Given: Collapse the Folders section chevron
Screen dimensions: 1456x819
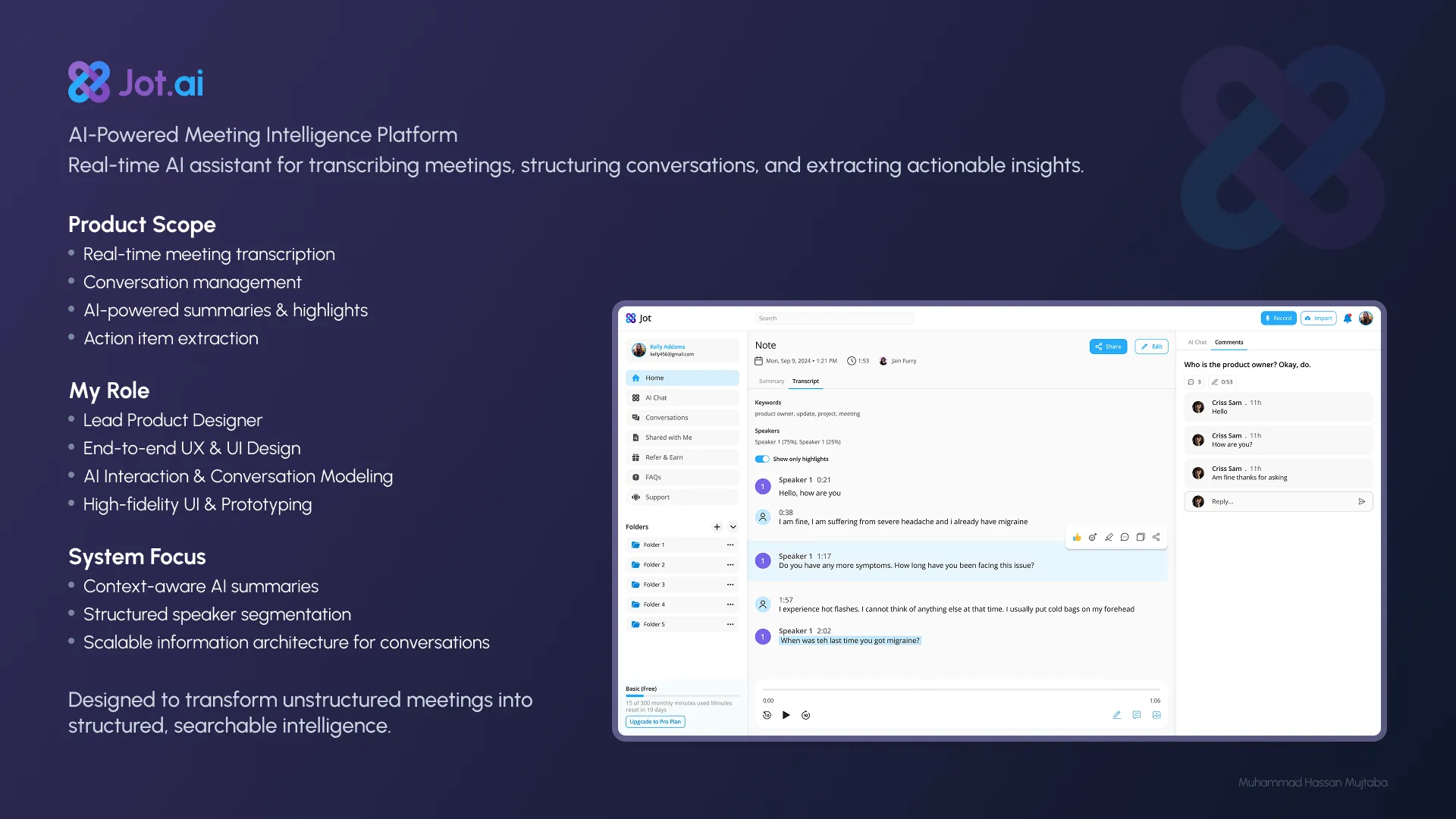Looking at the screenshot, I should tap(733, 527).
